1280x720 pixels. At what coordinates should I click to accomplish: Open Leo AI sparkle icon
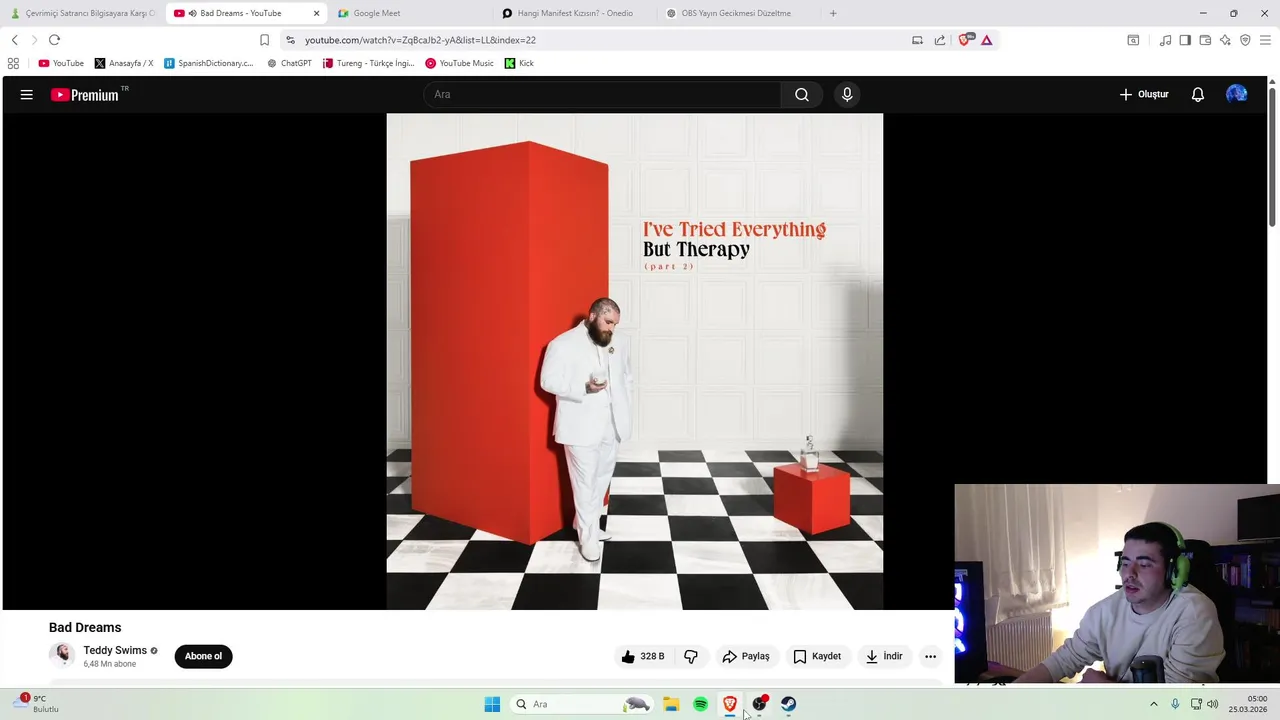[1225, 40]
